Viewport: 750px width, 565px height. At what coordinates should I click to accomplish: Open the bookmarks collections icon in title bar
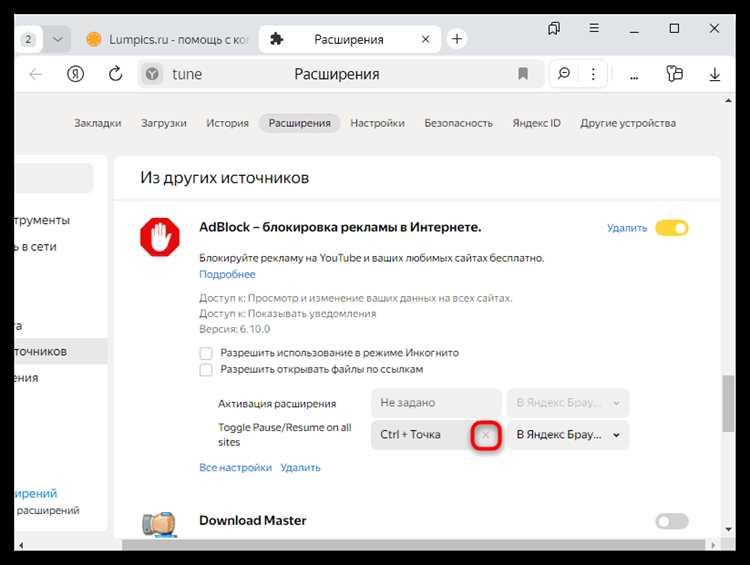554,28
